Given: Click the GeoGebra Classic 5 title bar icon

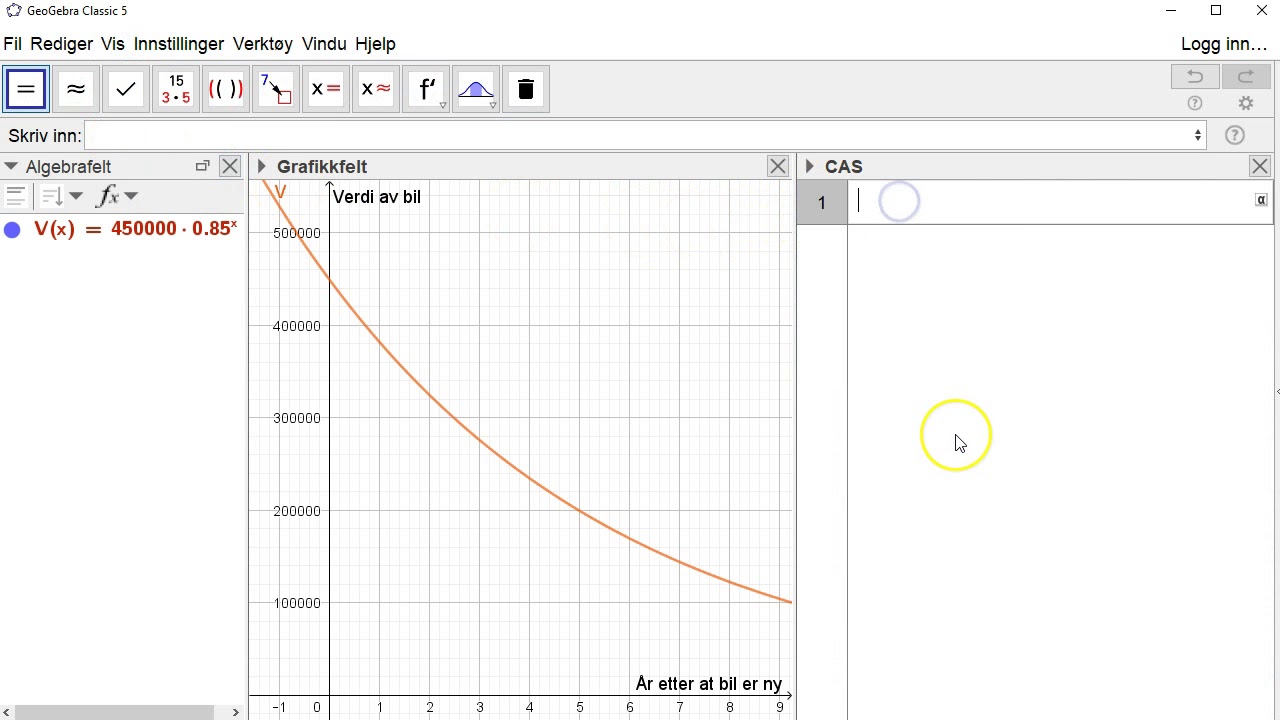Looking at the screenshot, I should tap(13, 11).
